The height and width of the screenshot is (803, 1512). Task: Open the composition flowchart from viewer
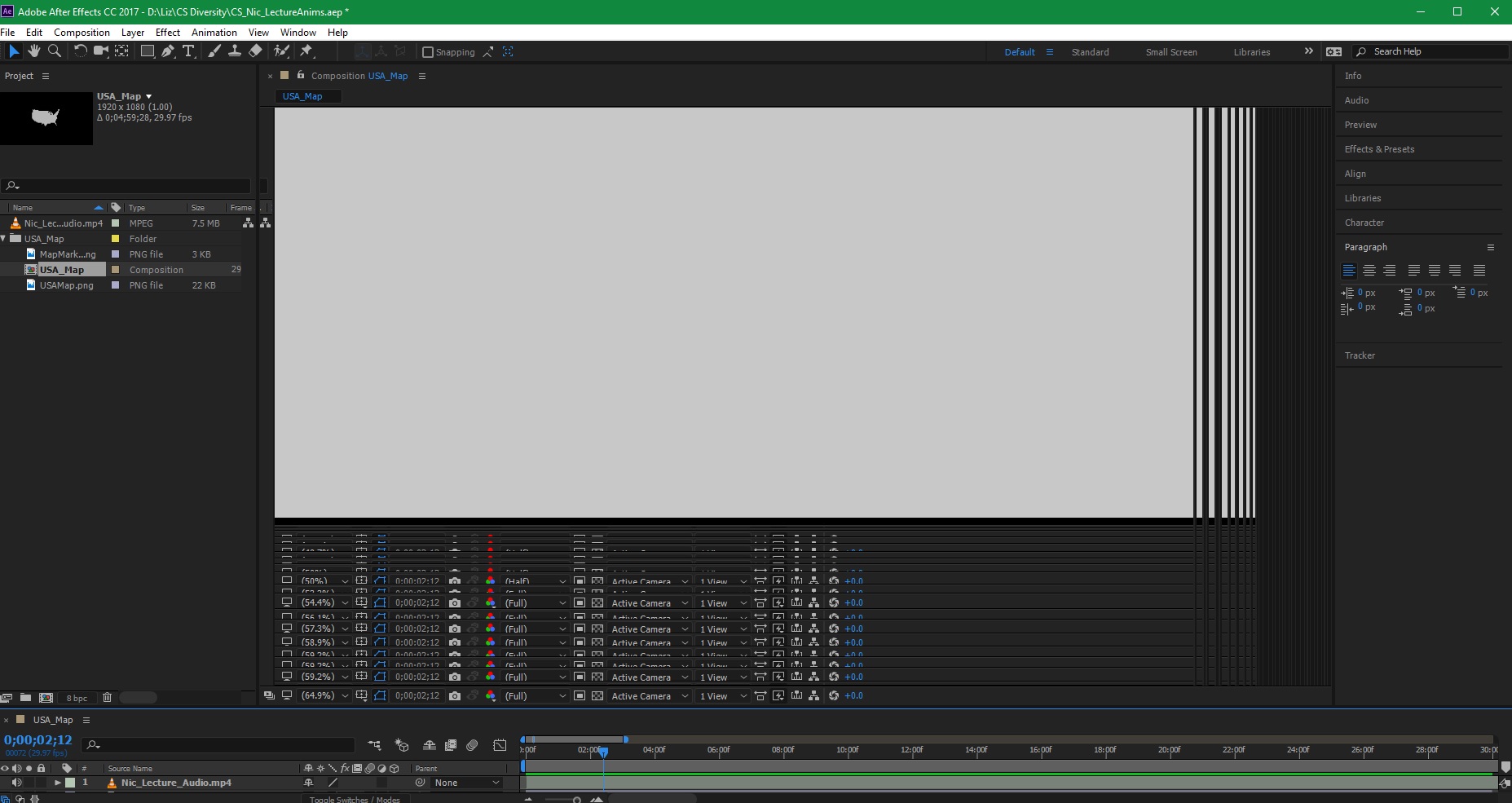pyautogui.click(x=813, y=695)
